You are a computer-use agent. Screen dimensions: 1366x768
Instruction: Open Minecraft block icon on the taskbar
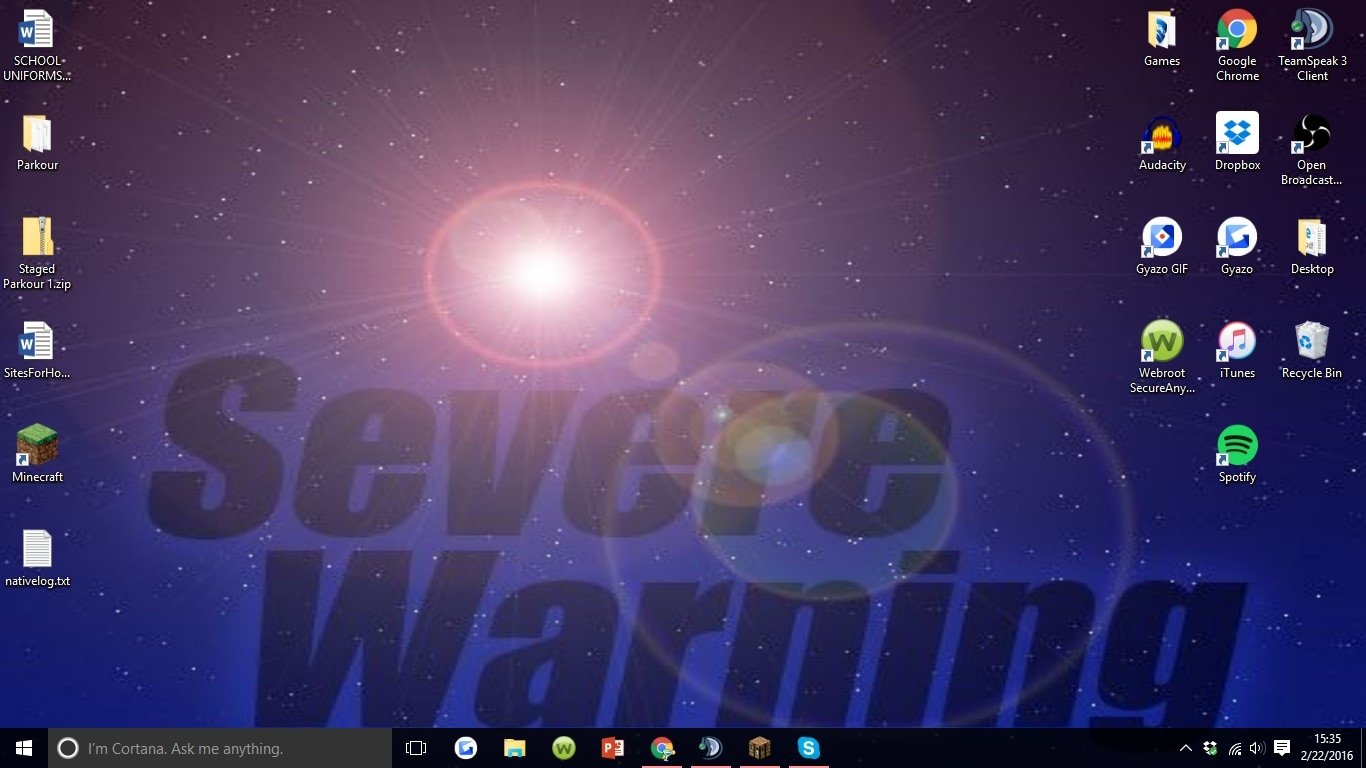(x=759, y=748)
